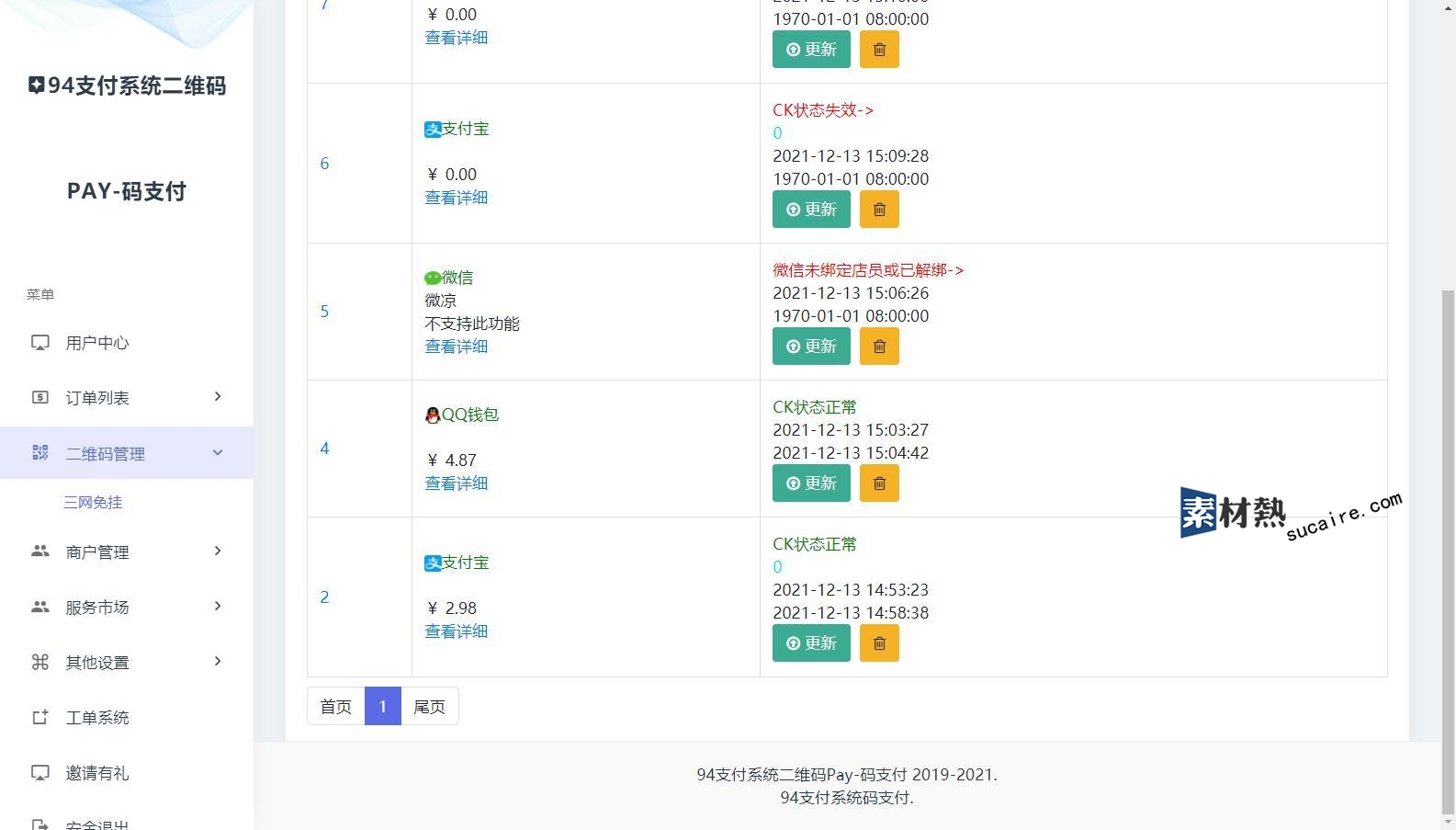The width and height of the screenshot is (1456, 830).
Task: Click CK状态失效-> status in row 6
Action: [x=823, y=110]
